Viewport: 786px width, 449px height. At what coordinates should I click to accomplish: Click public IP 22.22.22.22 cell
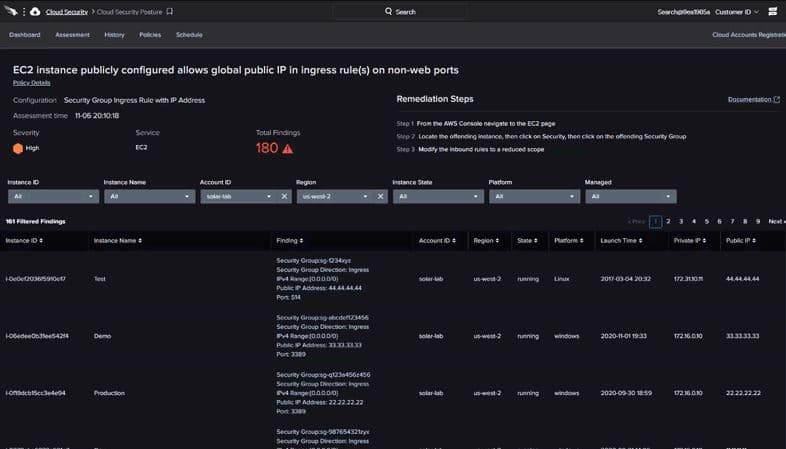click(743, 393)
